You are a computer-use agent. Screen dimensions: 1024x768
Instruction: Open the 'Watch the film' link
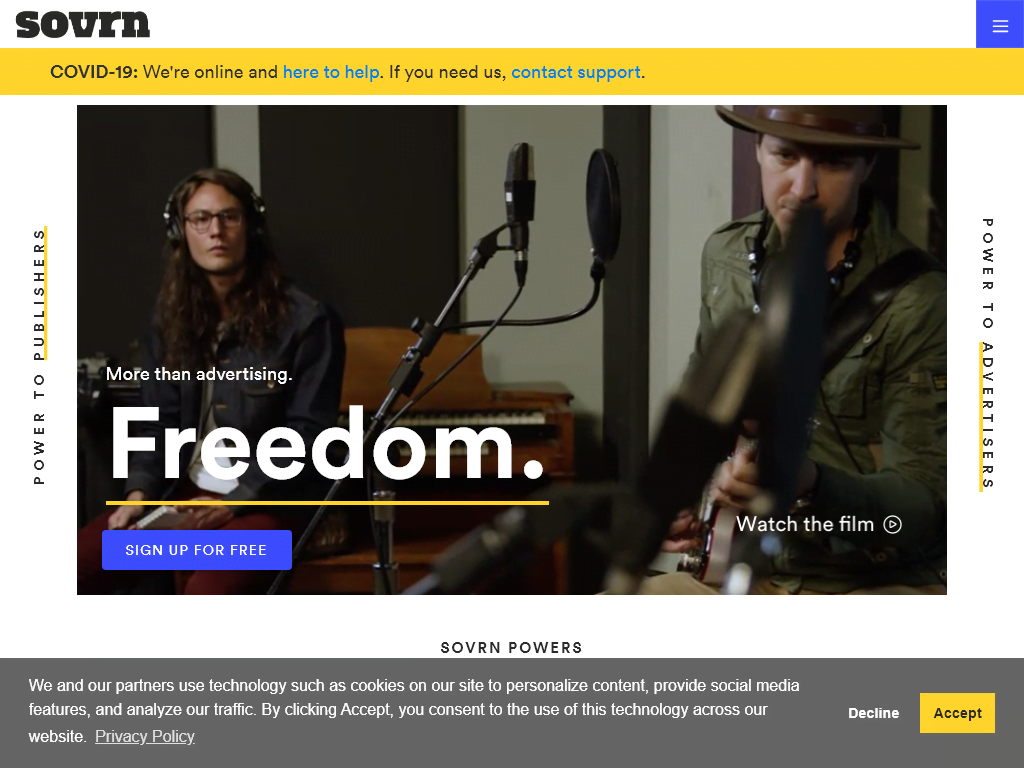tap(818, 524)
